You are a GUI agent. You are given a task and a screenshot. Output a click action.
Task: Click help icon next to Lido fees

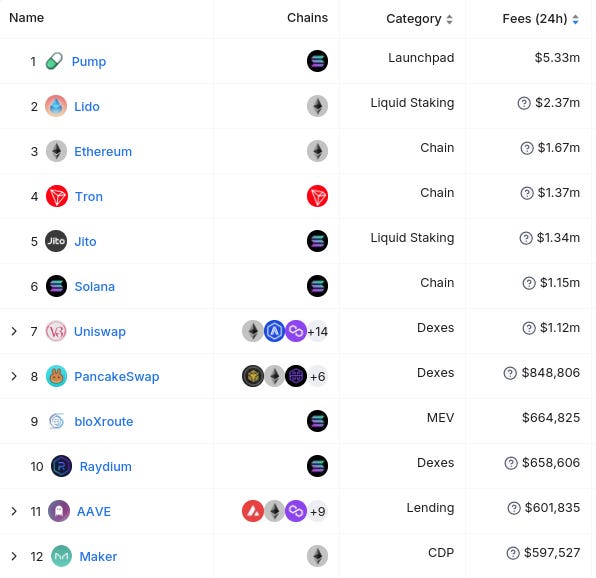click(x=524, y=103)
